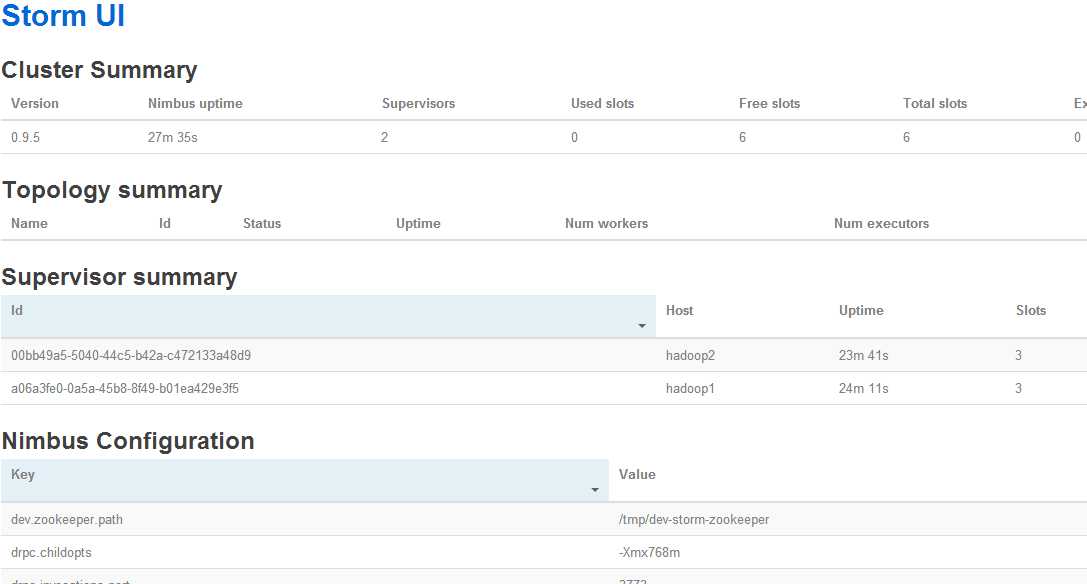
Task: Sort supervisors by the Host header
Action: pos(679,311)
